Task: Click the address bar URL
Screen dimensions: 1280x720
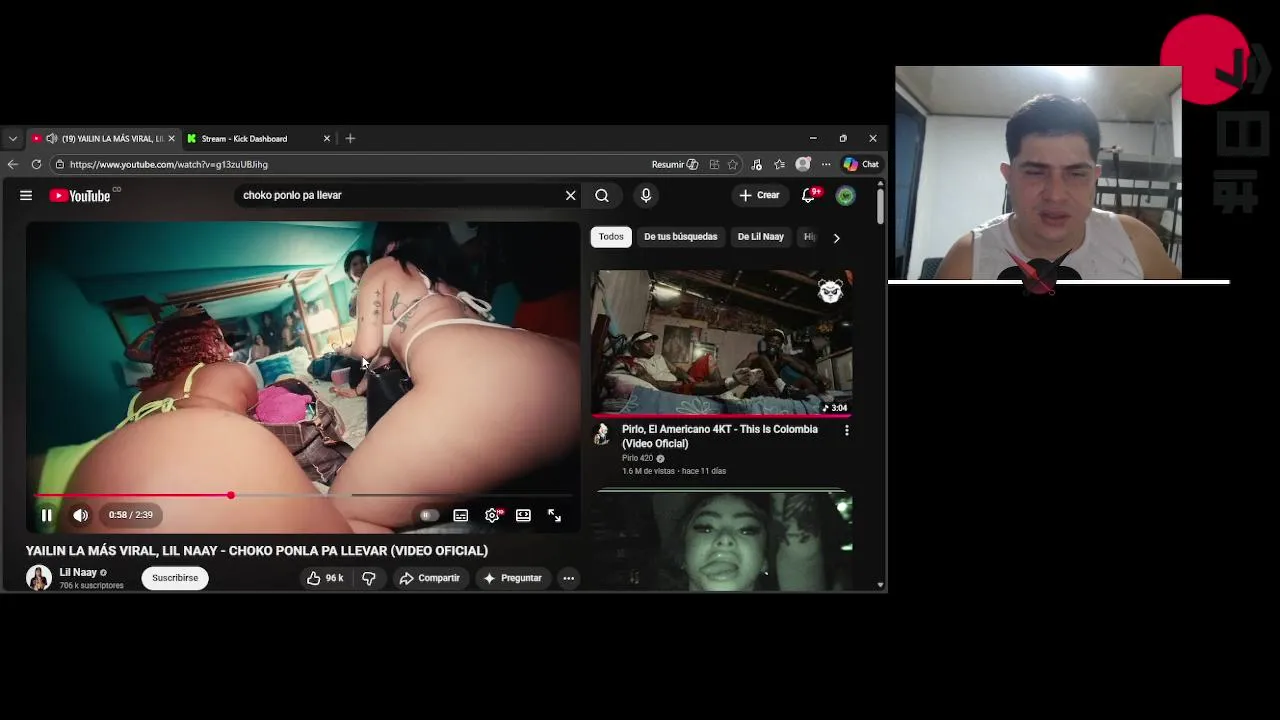Action: [169, 164]
